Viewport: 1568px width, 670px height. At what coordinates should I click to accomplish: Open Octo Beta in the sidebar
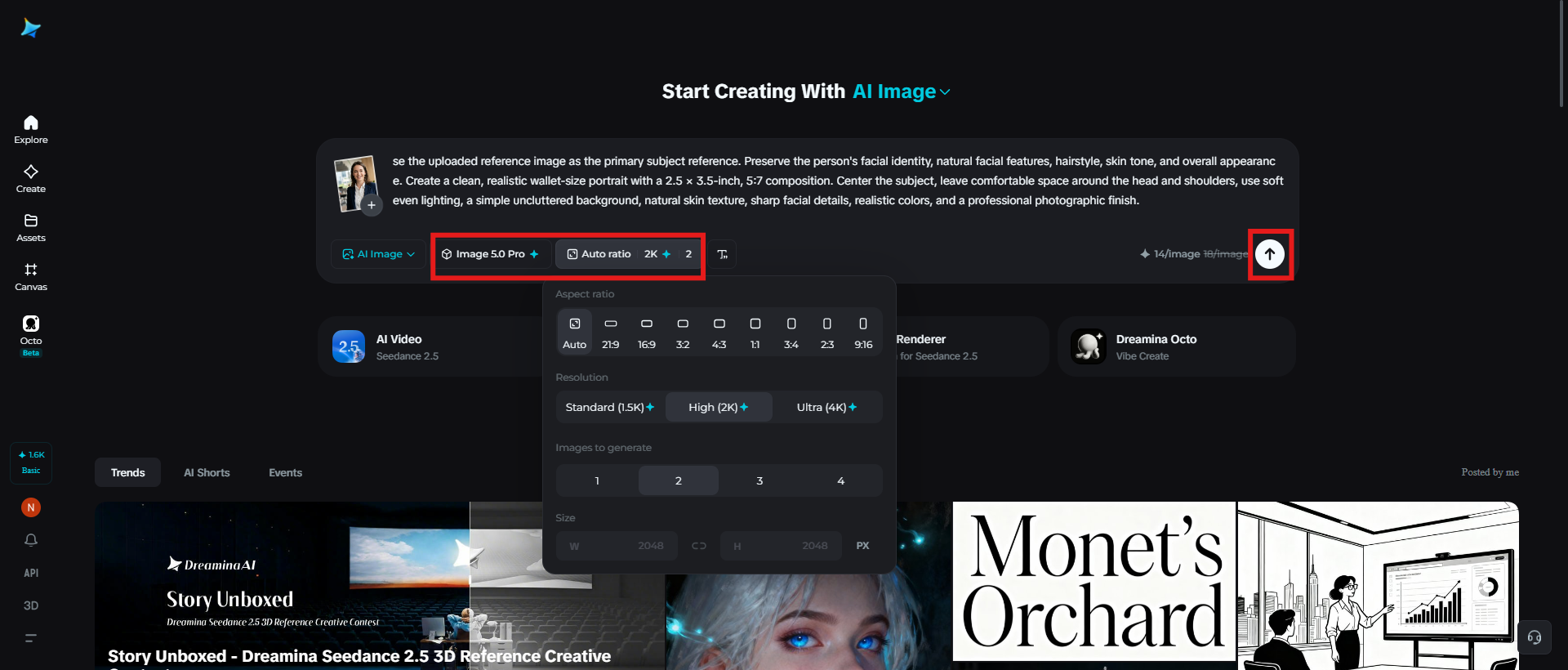click(x=31, y=335)
